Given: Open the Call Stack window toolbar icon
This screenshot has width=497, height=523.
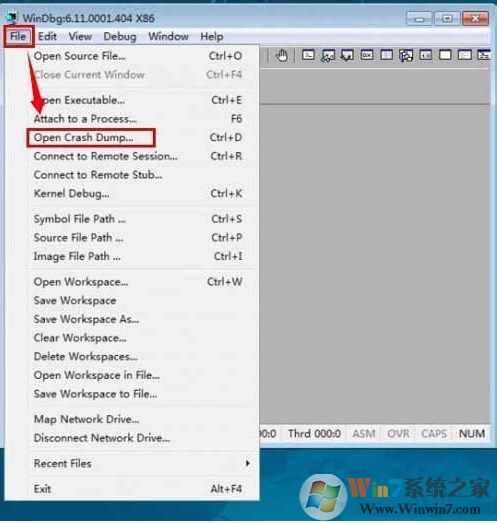Looking at the screenshot, I should click(x=406, y=55).
